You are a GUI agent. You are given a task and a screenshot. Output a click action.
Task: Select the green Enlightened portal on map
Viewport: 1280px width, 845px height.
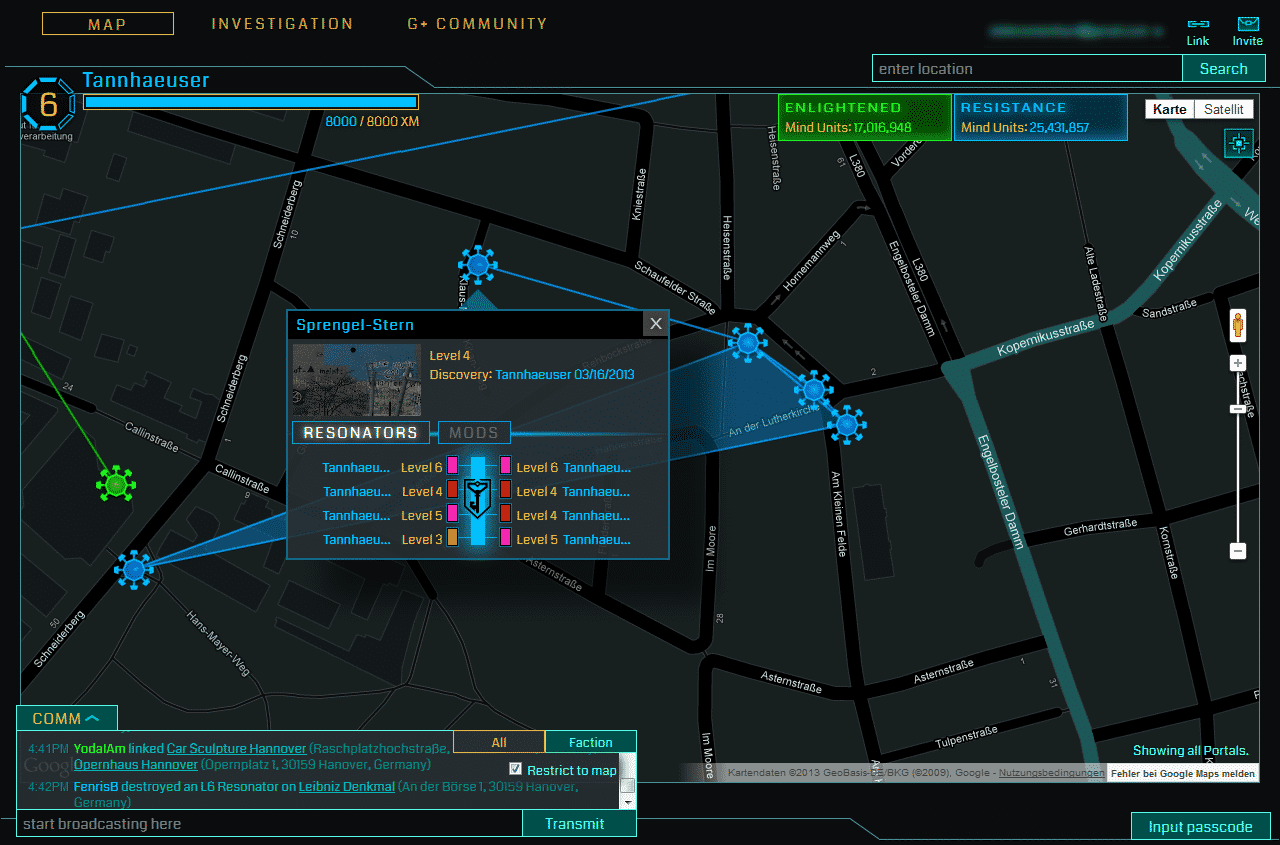(116, 484)
